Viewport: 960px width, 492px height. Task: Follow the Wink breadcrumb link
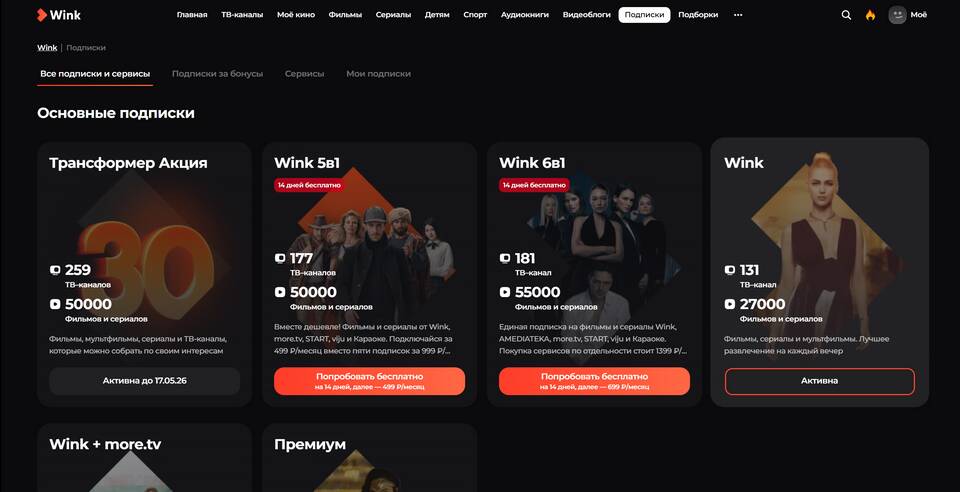(x=47, y=48)
